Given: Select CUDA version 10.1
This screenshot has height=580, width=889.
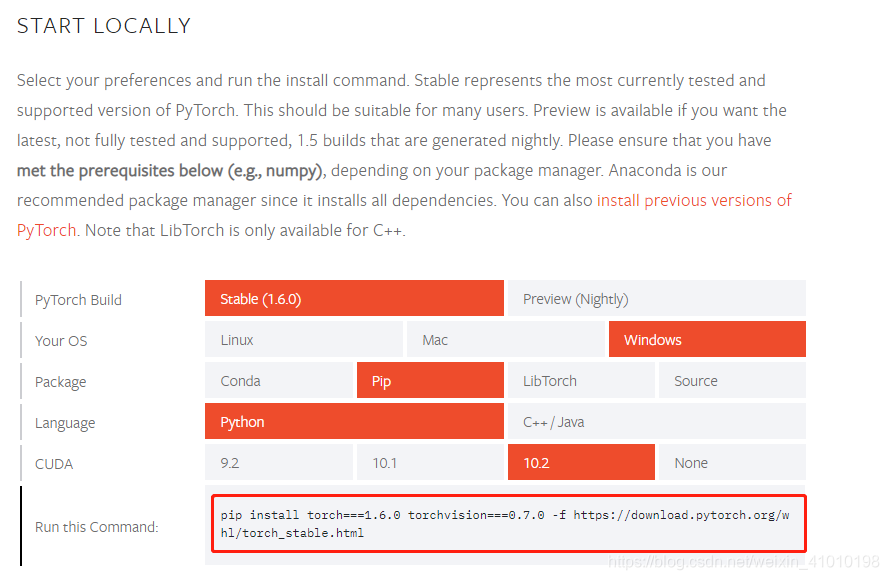Looking at the screenshot, I should click(x=430, y=462).
